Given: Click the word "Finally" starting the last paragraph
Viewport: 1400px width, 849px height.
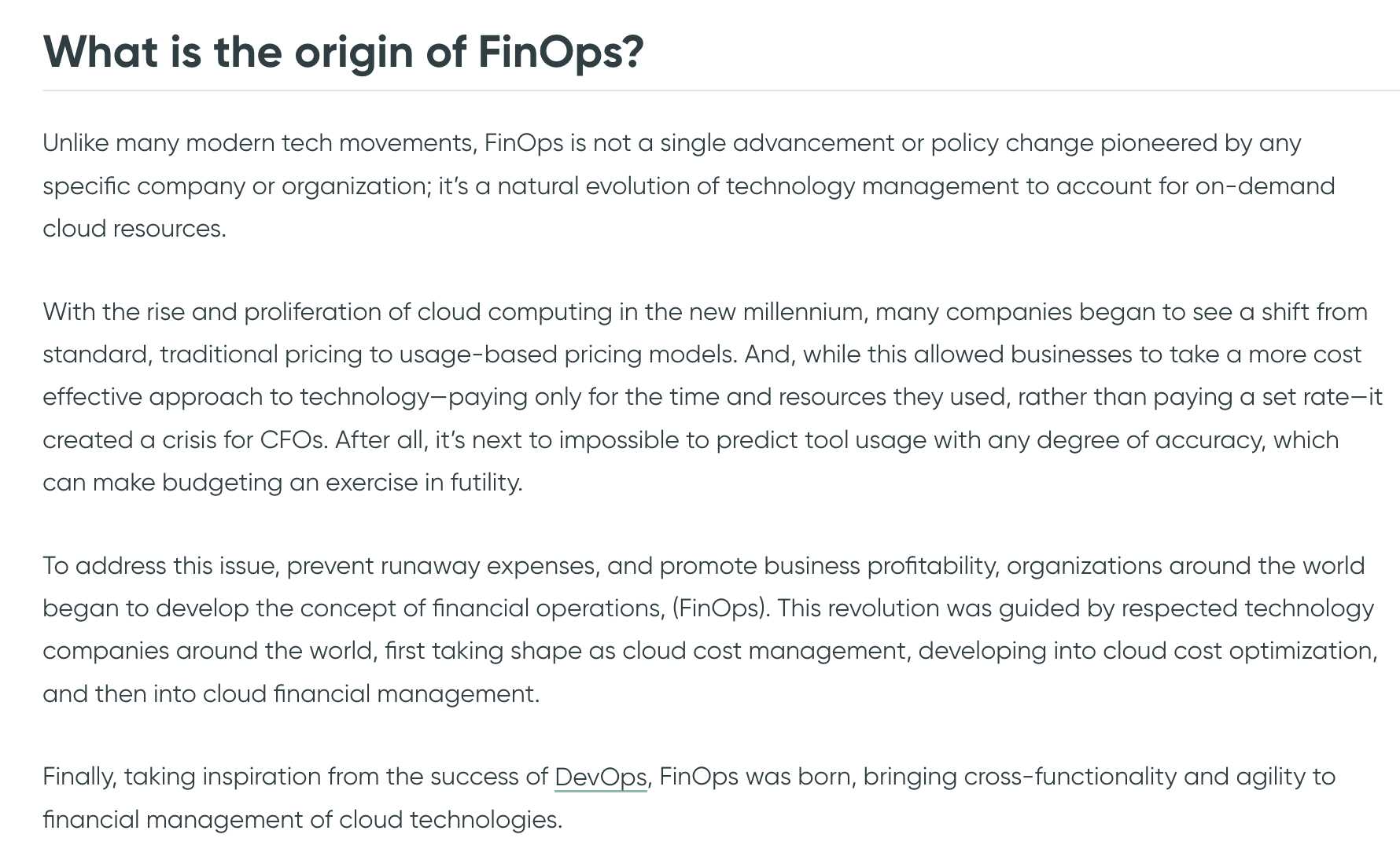Looking at the screenshot, I should pyautogui.click(x=79, y=777).
